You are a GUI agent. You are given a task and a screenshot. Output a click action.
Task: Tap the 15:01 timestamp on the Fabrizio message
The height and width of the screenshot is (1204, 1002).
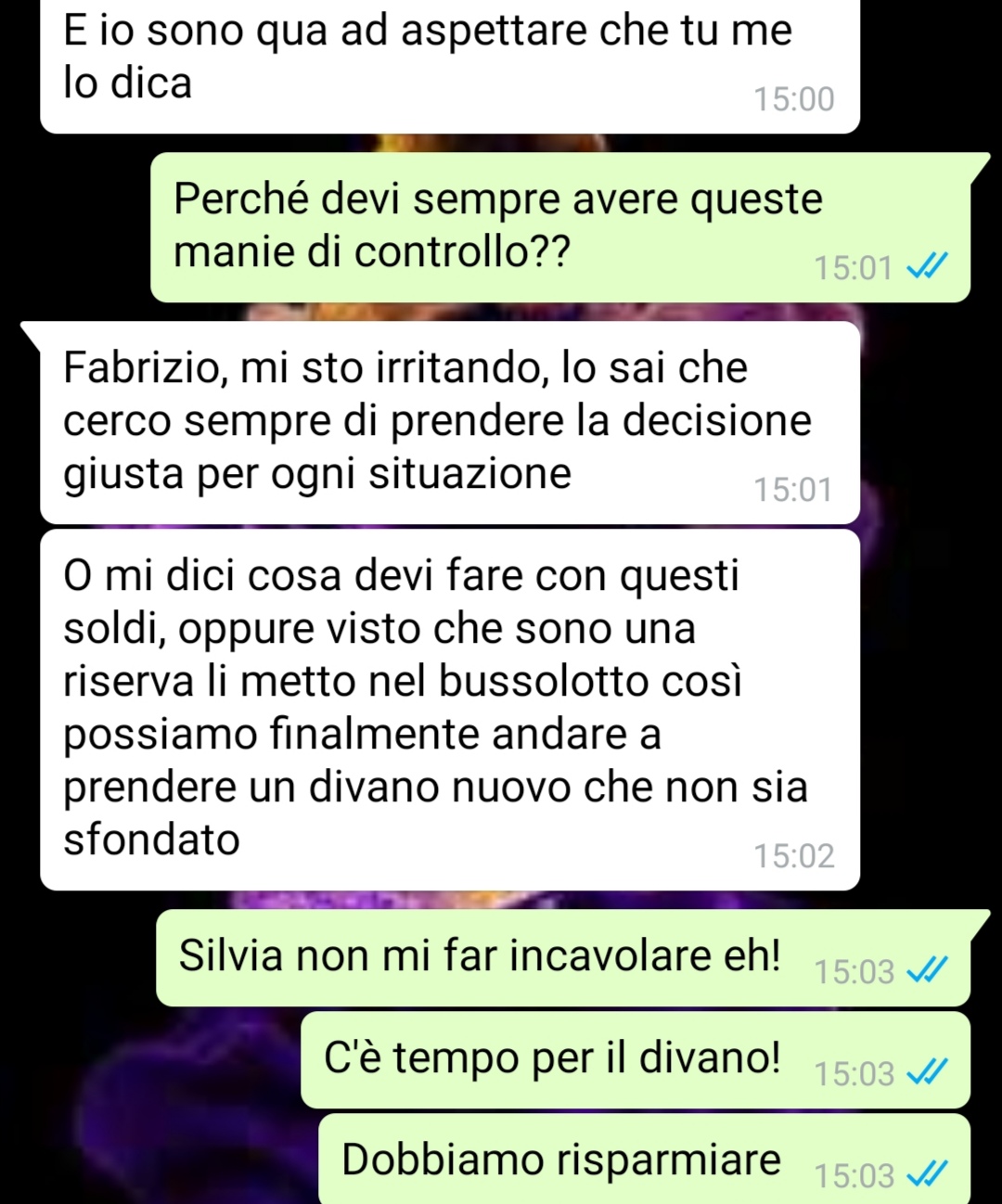794,490
